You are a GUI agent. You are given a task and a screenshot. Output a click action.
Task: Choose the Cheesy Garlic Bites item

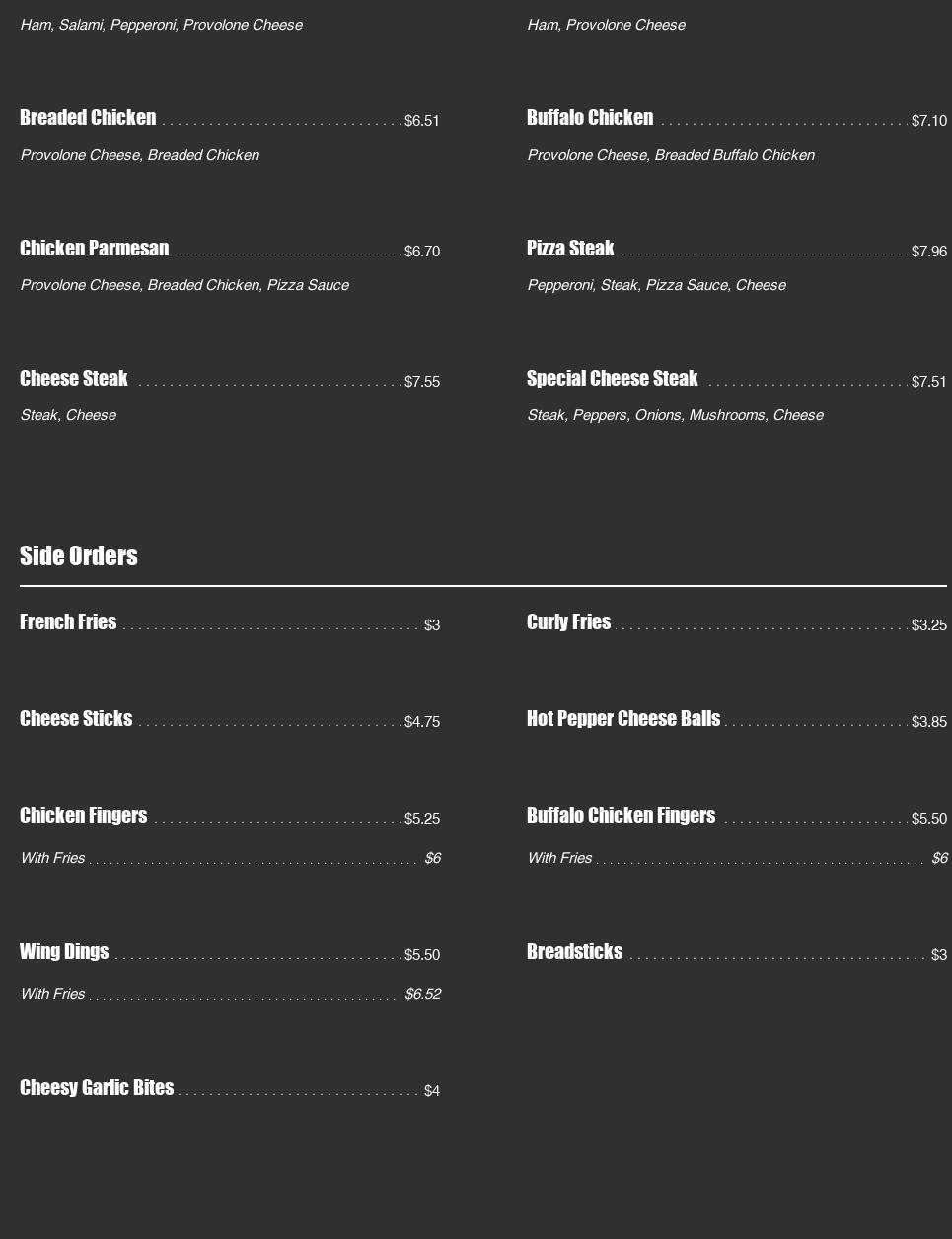[97, 1088]
